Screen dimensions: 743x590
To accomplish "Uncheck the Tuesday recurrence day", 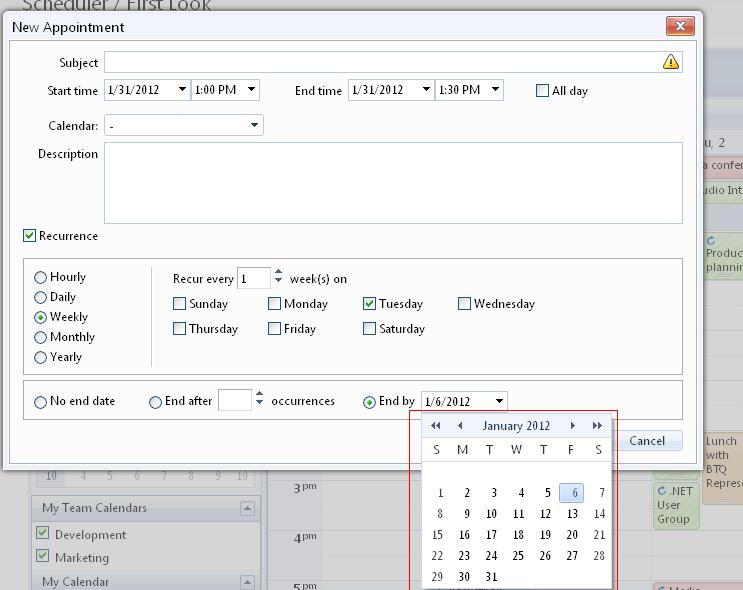I will click(369, 304).
